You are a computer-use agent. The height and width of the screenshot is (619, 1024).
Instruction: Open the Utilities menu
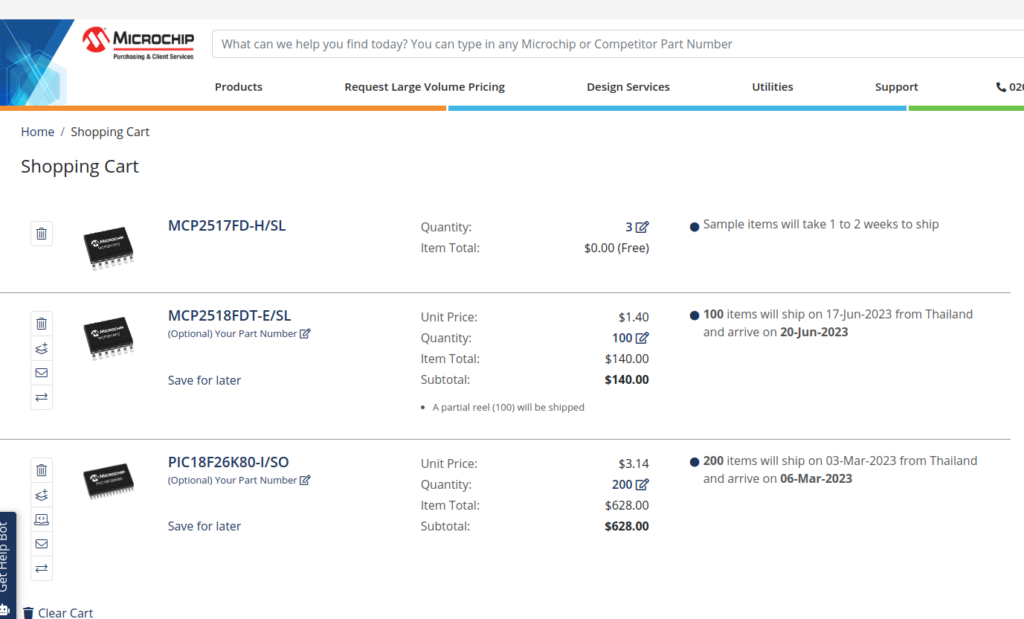click(x=773, y=87)
